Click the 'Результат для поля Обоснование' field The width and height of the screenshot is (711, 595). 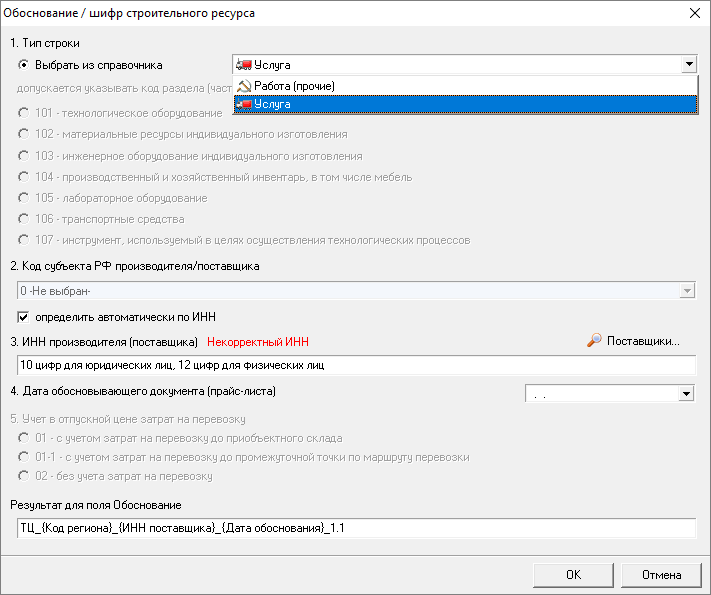[x=356, y=528]
